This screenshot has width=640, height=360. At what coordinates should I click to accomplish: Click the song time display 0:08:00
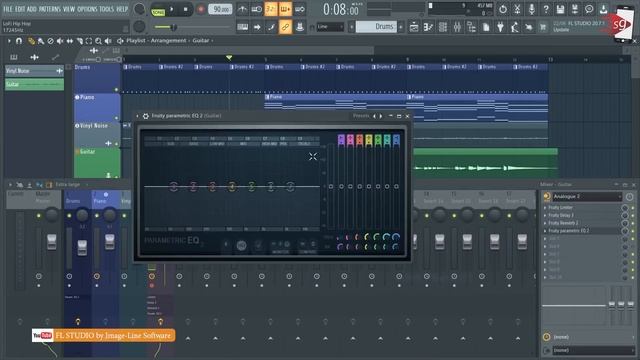[x=341, y=9]
